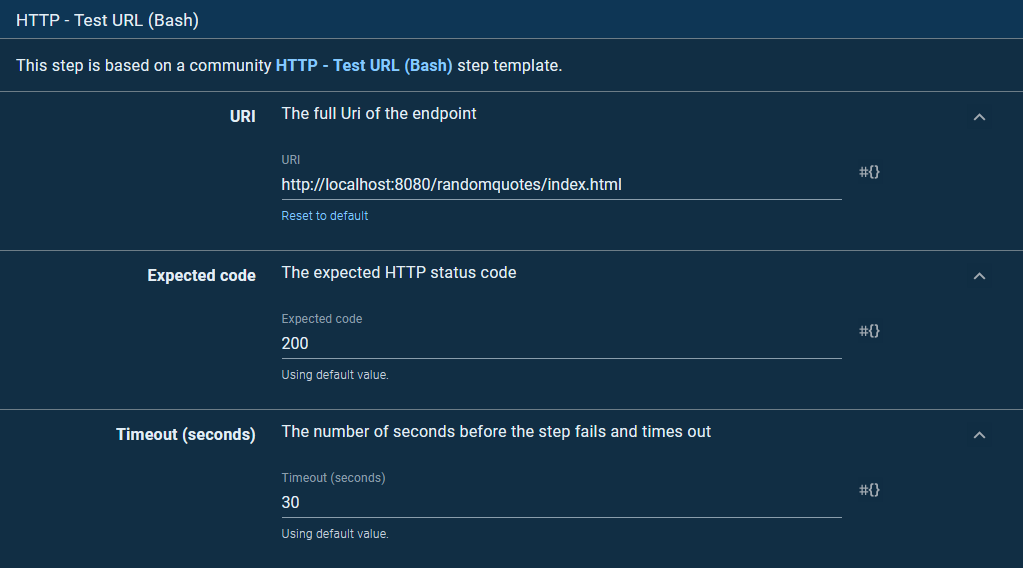This screenshot has height=568, width=1023.
Task: Click the Reset to default link
Action: pos(324,216)
